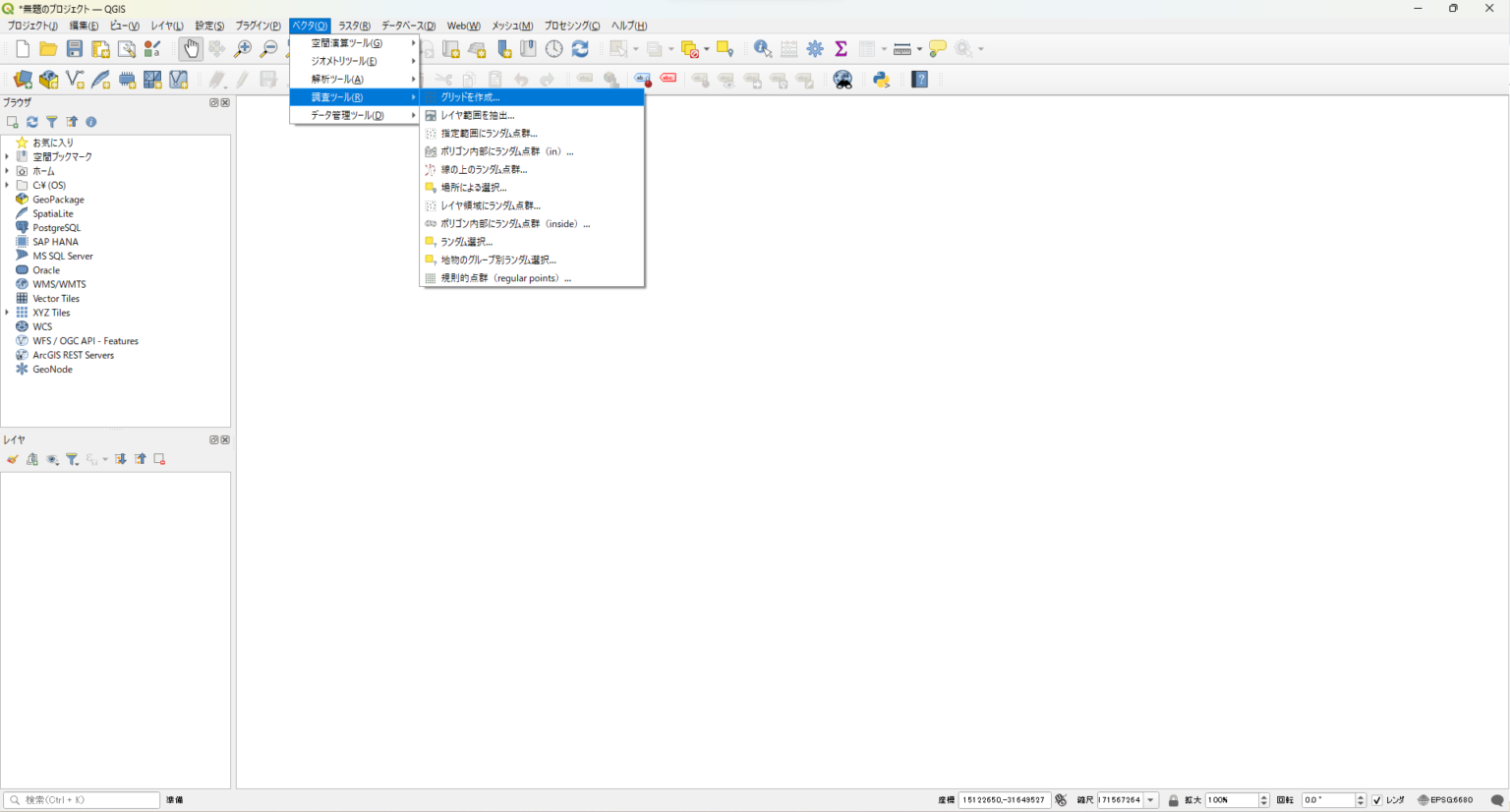Image resolution: width=1510 pixels, height=812 pixels.
Task: Click the EPSG:6680 CRS button
Action: (x=1445, y=800)
